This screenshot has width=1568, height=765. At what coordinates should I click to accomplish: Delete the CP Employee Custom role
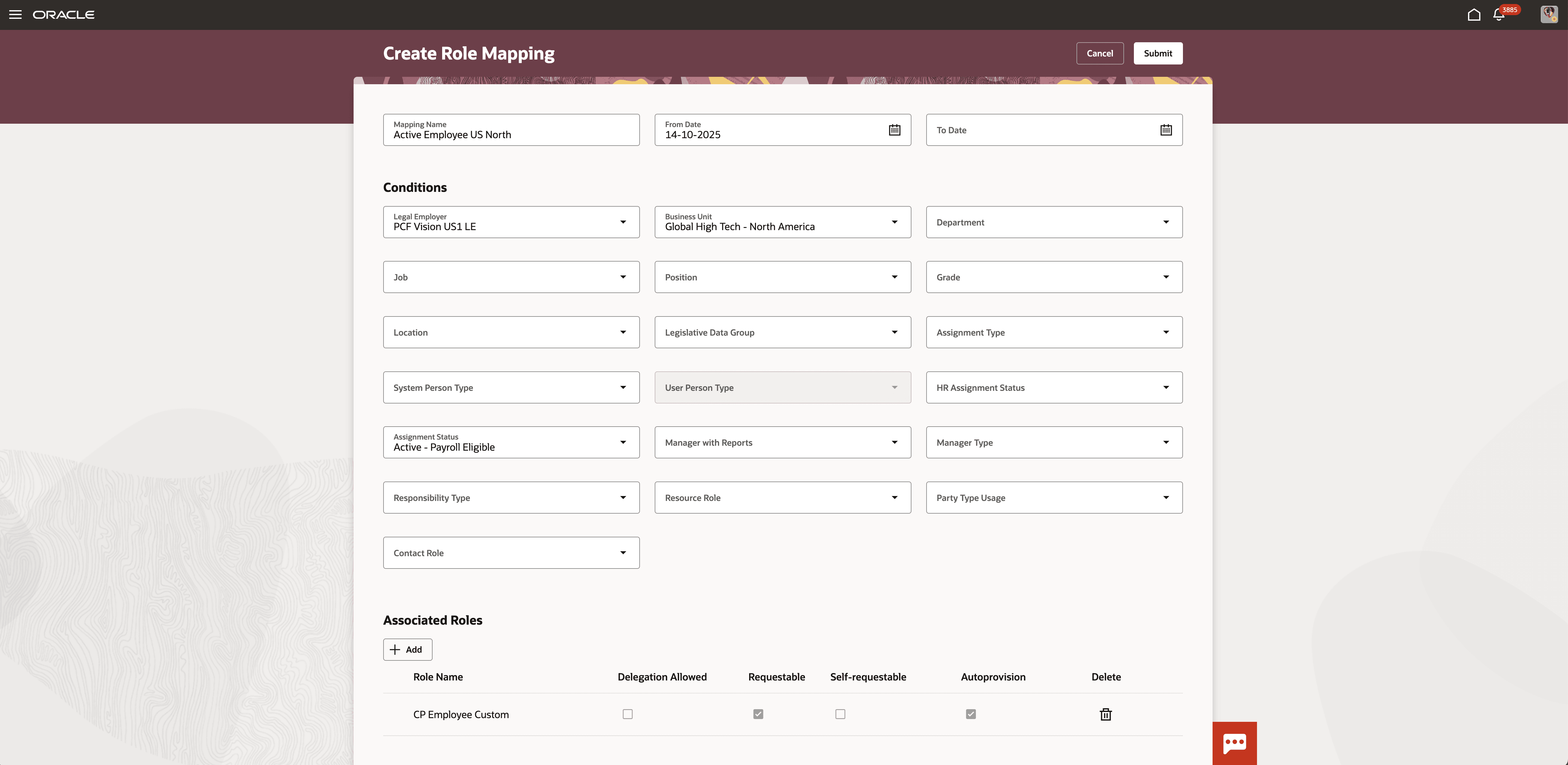click(1105, 714)
